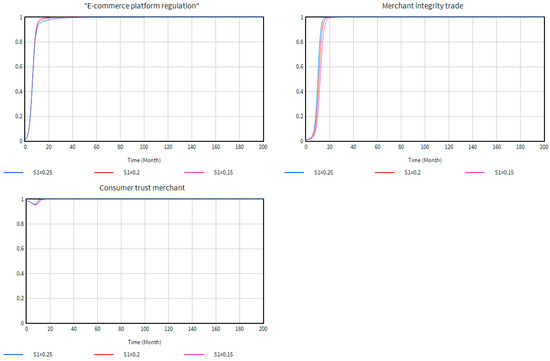
Task: Click the "E-commerce platform regulation" chart title
Action: point(141,6)
